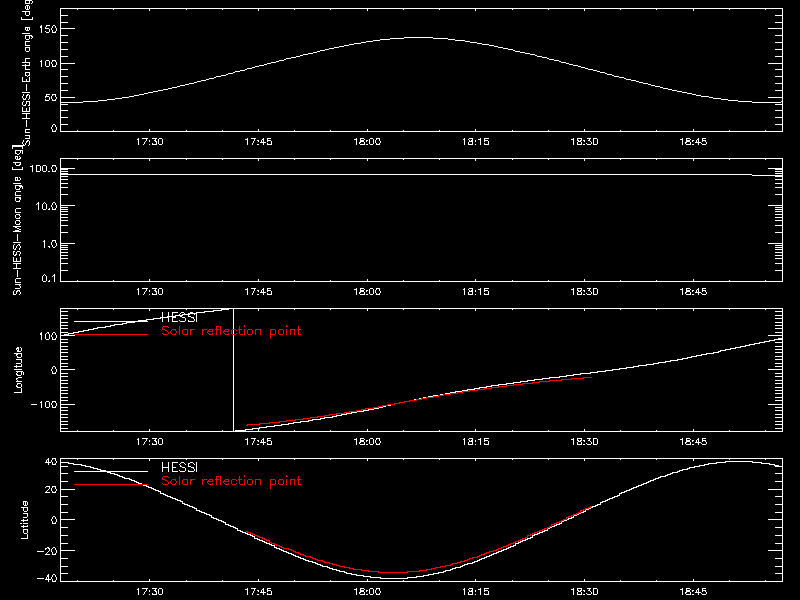Click the 18:00 label under Moon angle plot
Viewport: 800px width, 600px height.
pyautogui.click(x=367, y=292)
